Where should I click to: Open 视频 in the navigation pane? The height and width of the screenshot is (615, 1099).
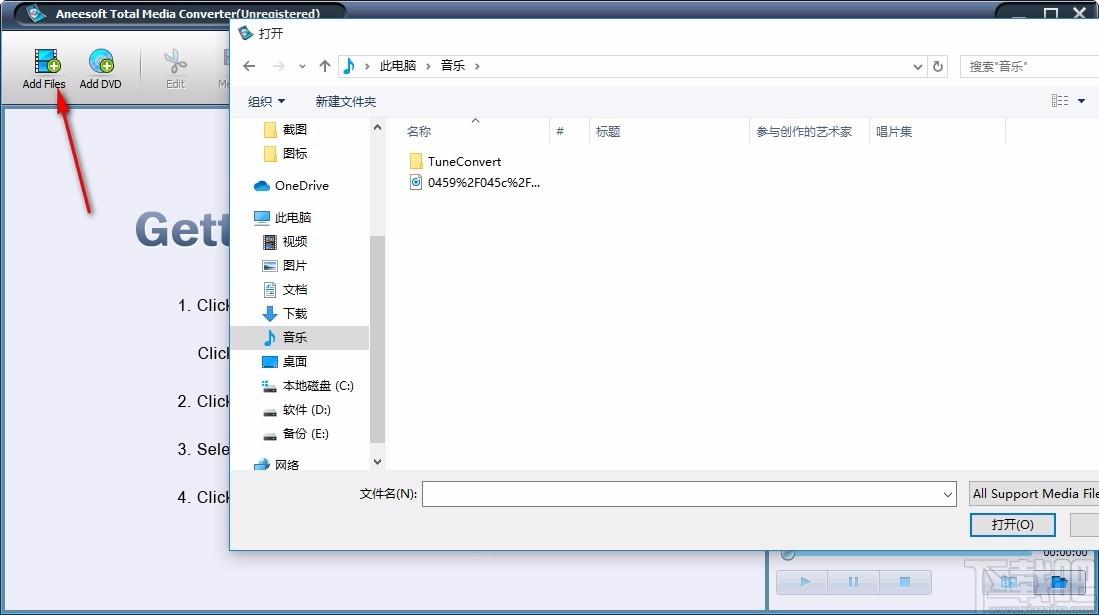pyautogui.click(x=285, y=242)
